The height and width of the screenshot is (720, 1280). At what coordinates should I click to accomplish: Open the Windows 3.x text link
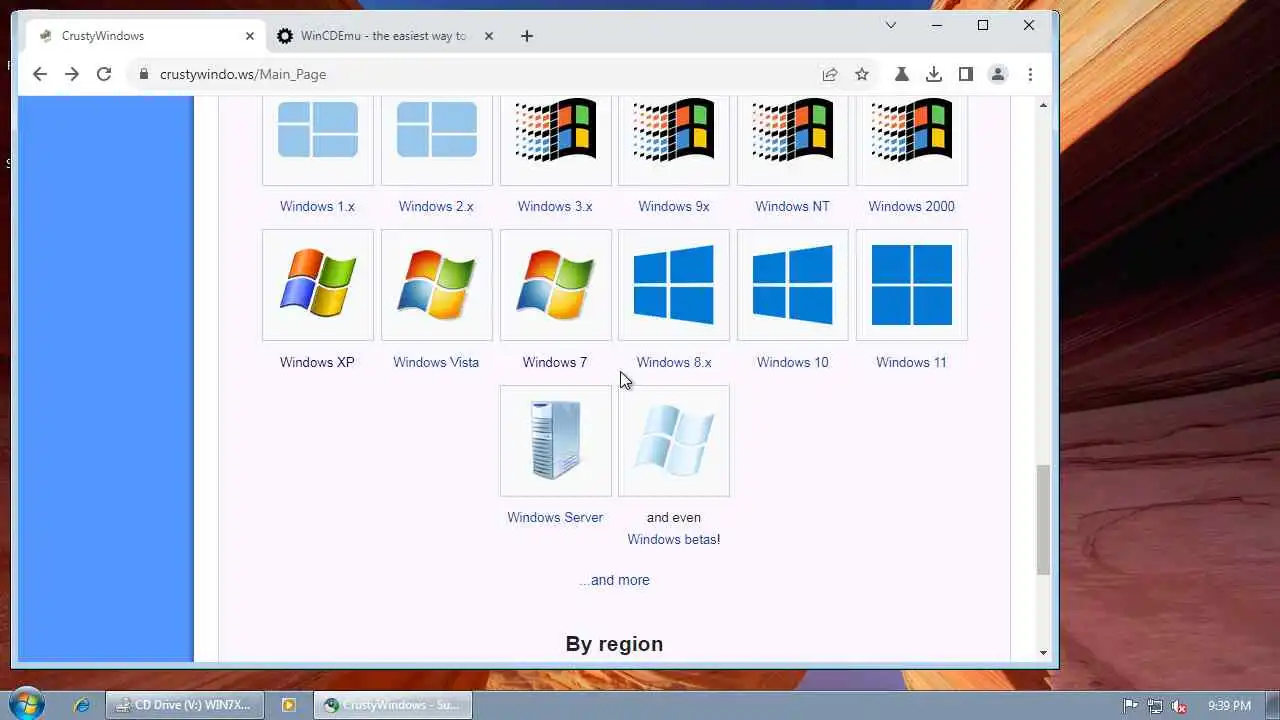pos(555,206)
